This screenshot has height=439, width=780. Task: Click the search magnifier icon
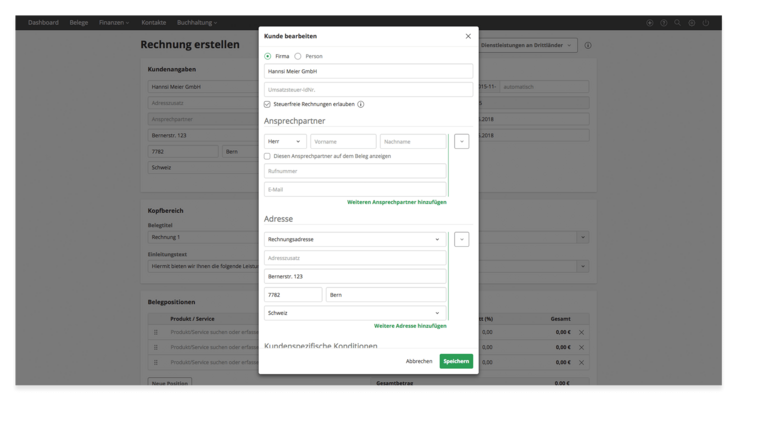point(677,22)
